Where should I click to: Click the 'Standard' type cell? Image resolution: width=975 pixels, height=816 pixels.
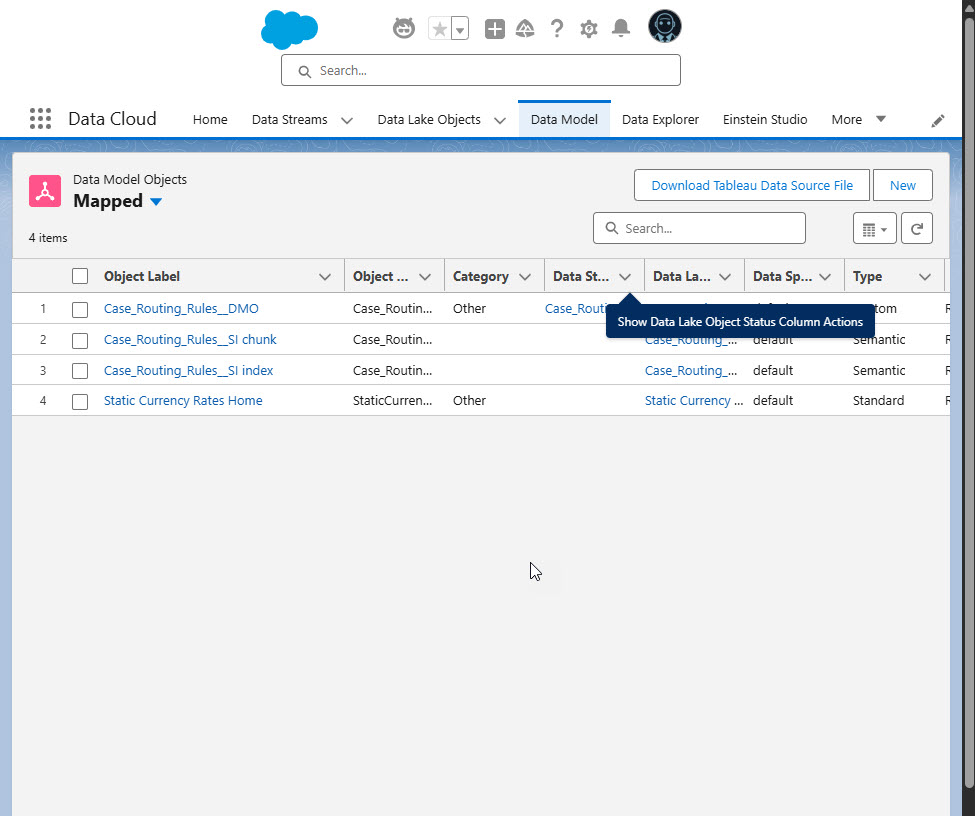coord(878,401)
